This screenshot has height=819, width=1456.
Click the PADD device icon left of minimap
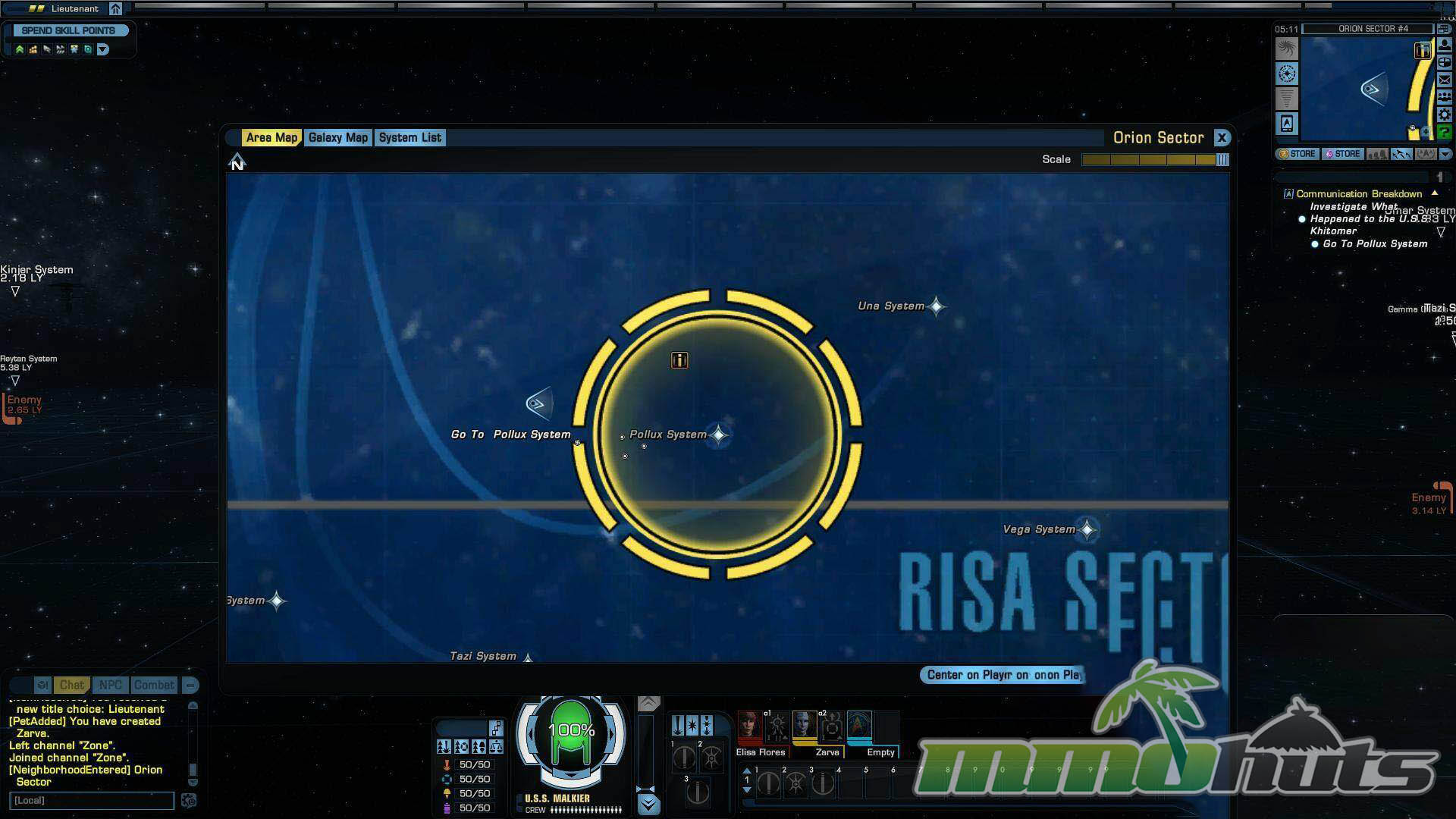click(1287, 123)
